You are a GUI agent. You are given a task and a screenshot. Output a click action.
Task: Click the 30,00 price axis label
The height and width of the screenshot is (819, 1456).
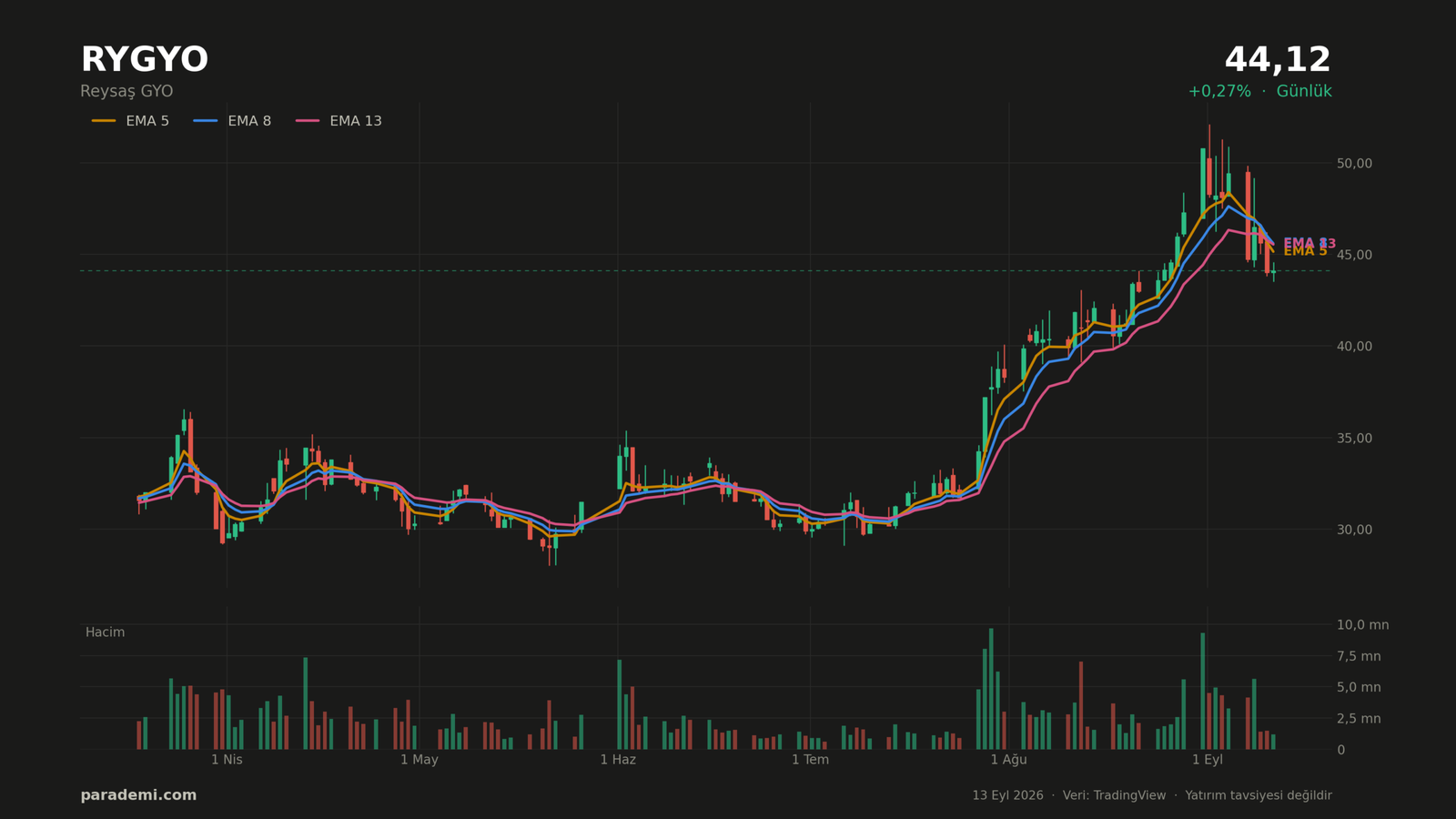pos(1354,530)
